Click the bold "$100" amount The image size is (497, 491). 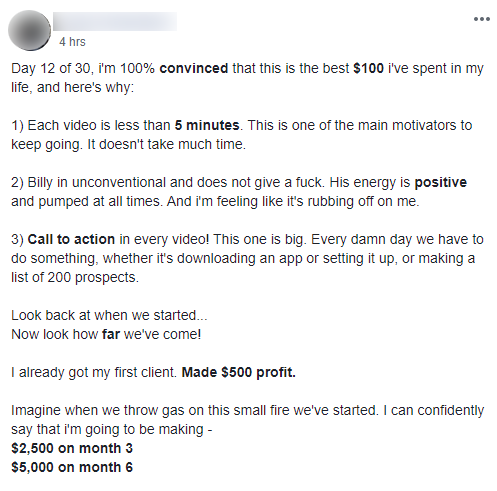click(368, 68)
